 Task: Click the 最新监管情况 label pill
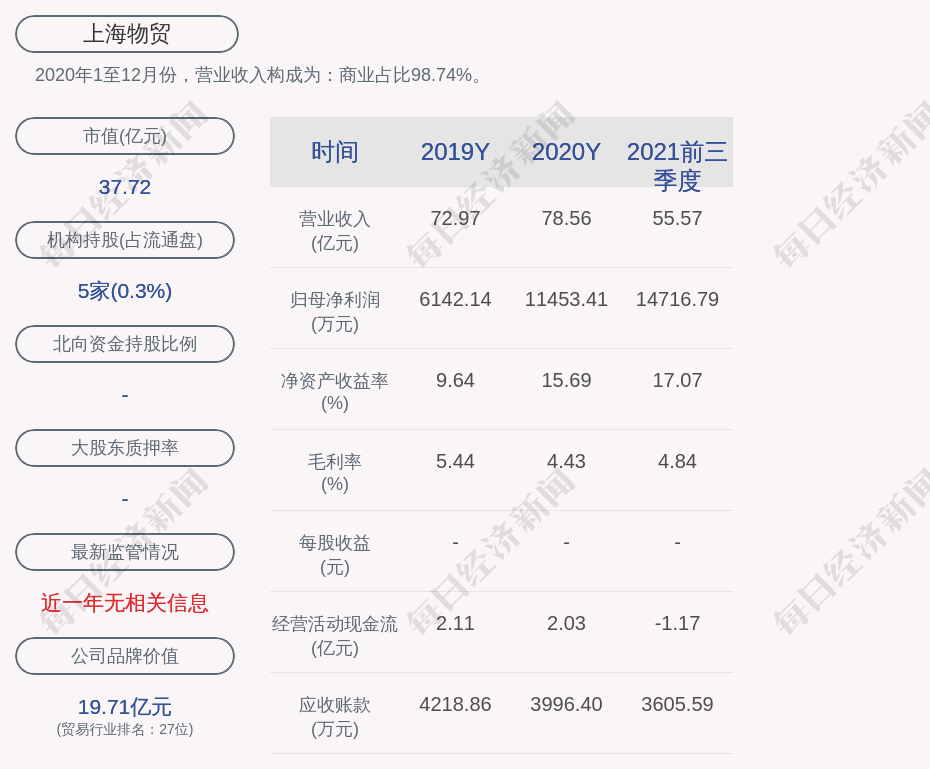pyautogui.click(x=125, y=552)
